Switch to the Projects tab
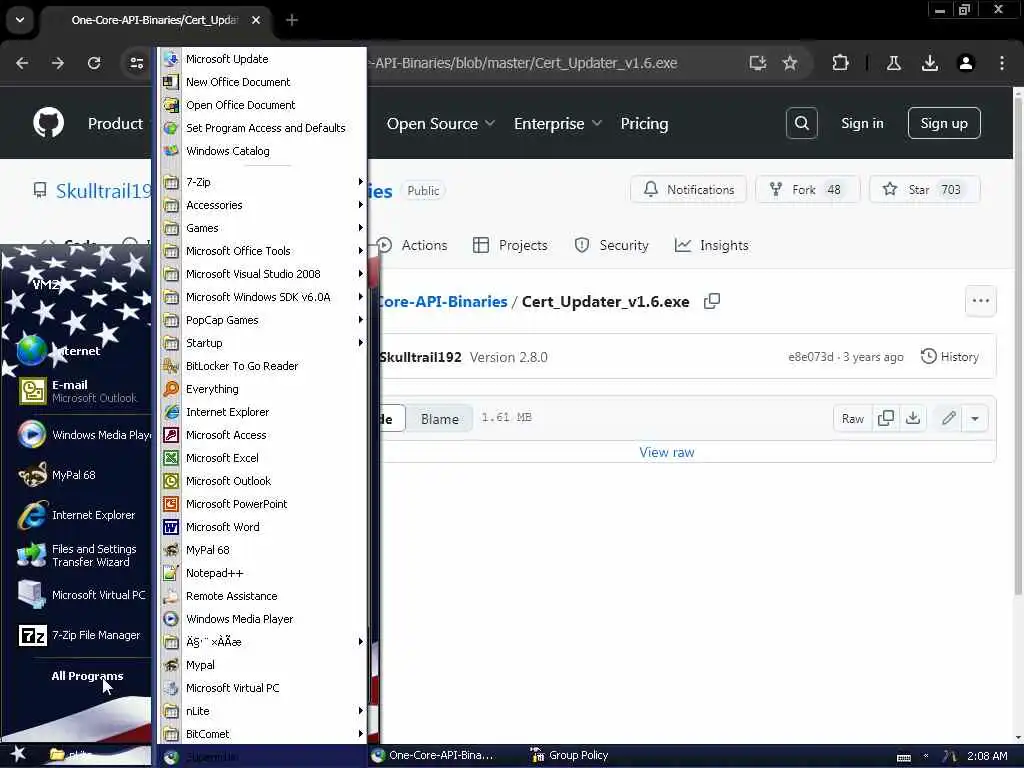Screen dimensions: 1024x768 pyautogui.click(x=510, y=246)
